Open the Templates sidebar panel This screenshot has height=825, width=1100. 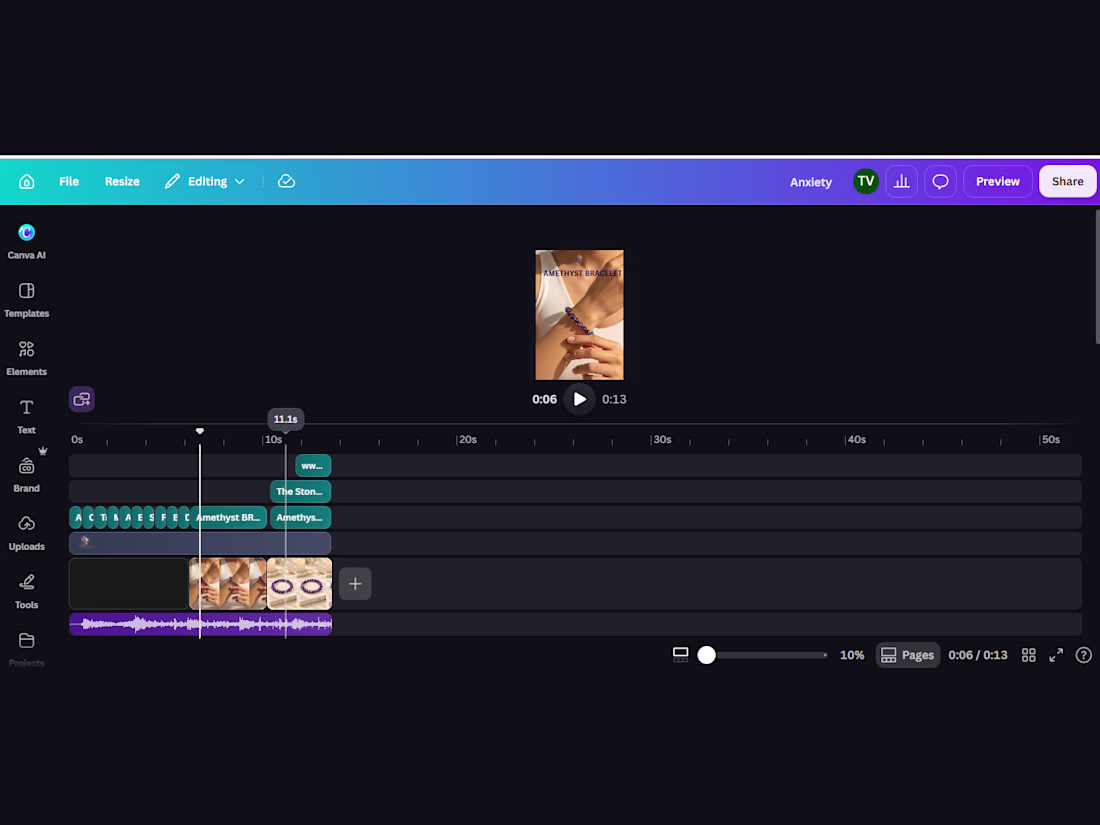pos(27,300)
